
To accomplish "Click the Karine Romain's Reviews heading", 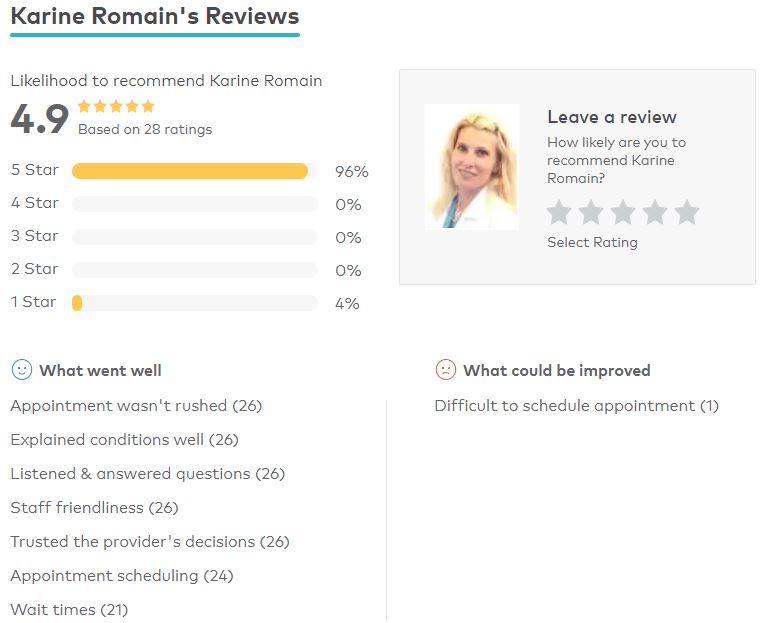I will pos(155,16).
